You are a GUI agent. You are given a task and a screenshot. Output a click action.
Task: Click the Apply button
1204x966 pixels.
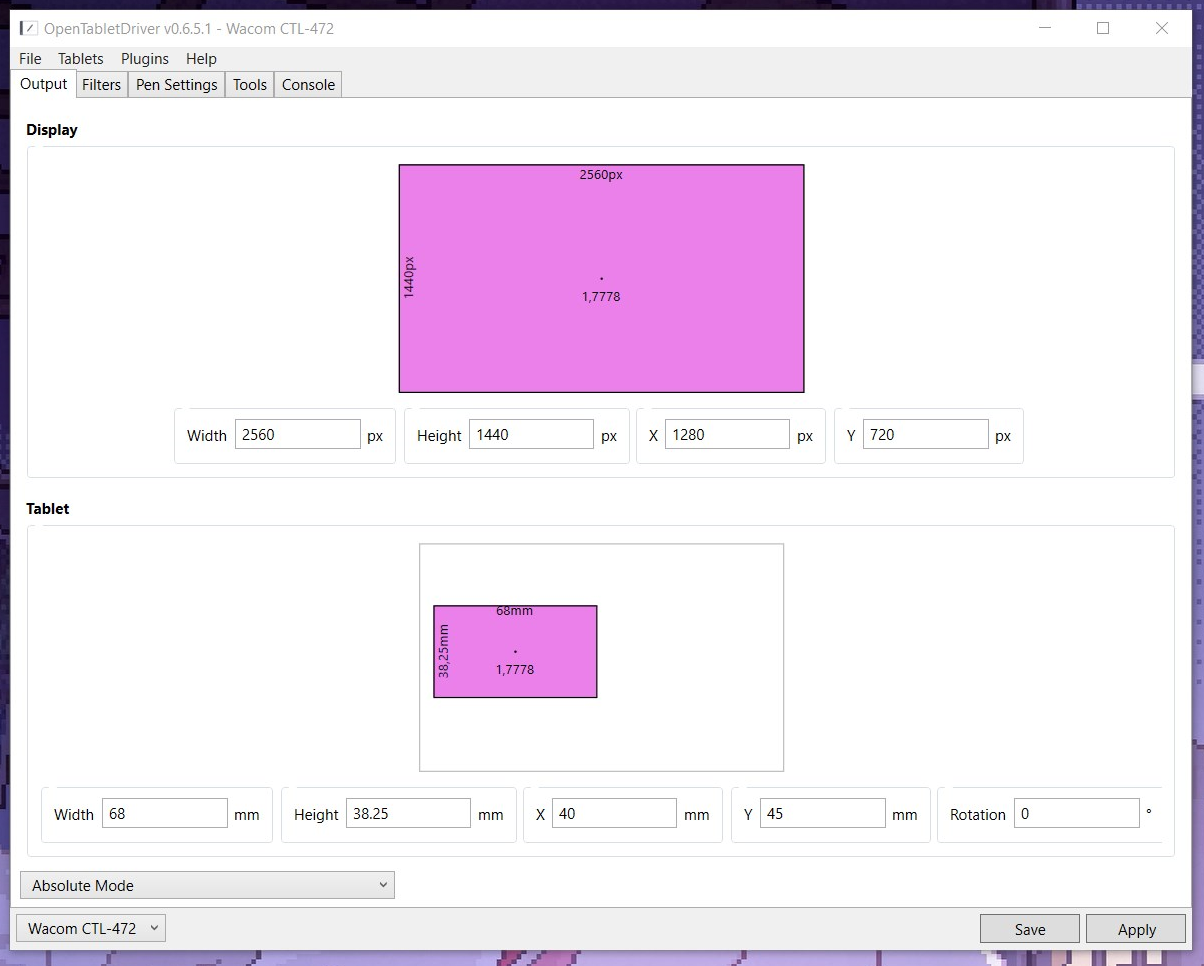(x=1136, y=929)
